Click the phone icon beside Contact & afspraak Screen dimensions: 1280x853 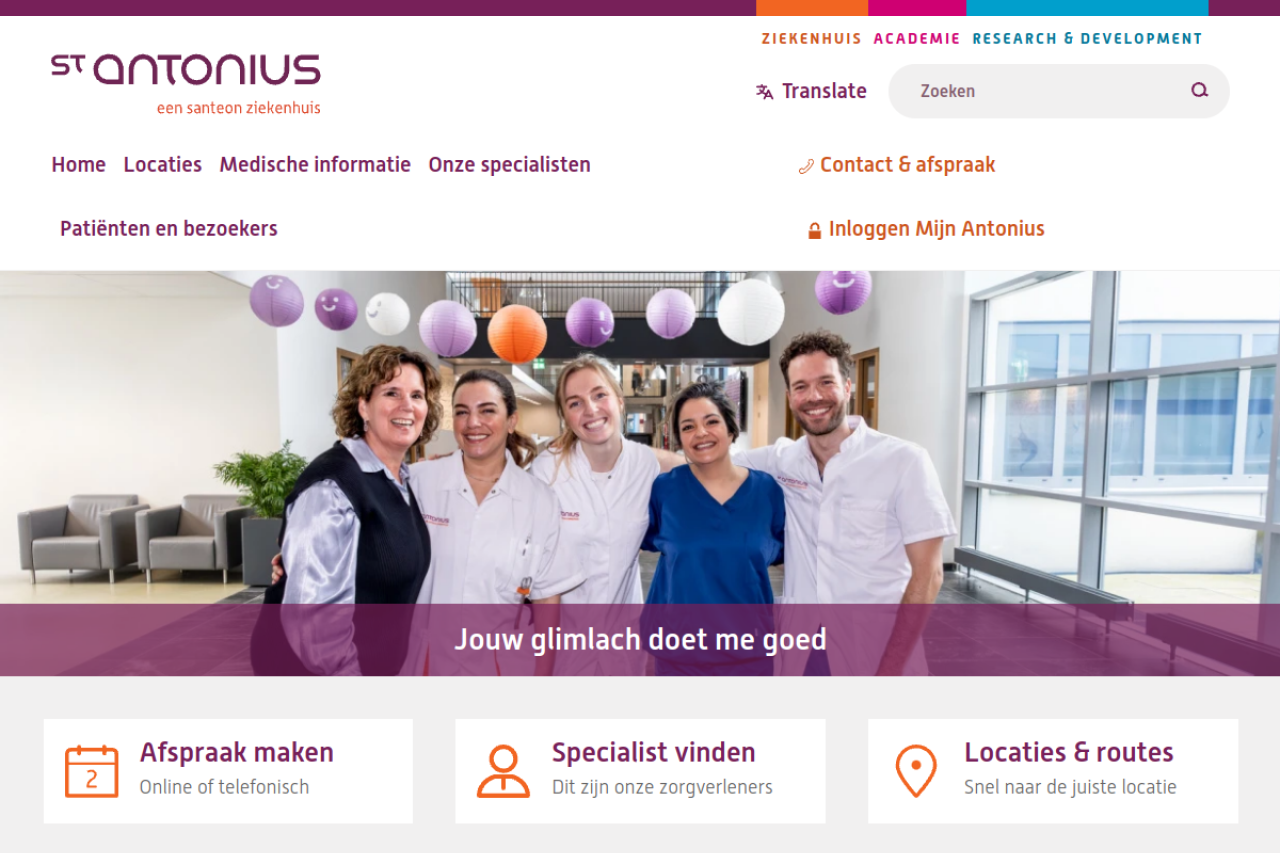point(806,166)
